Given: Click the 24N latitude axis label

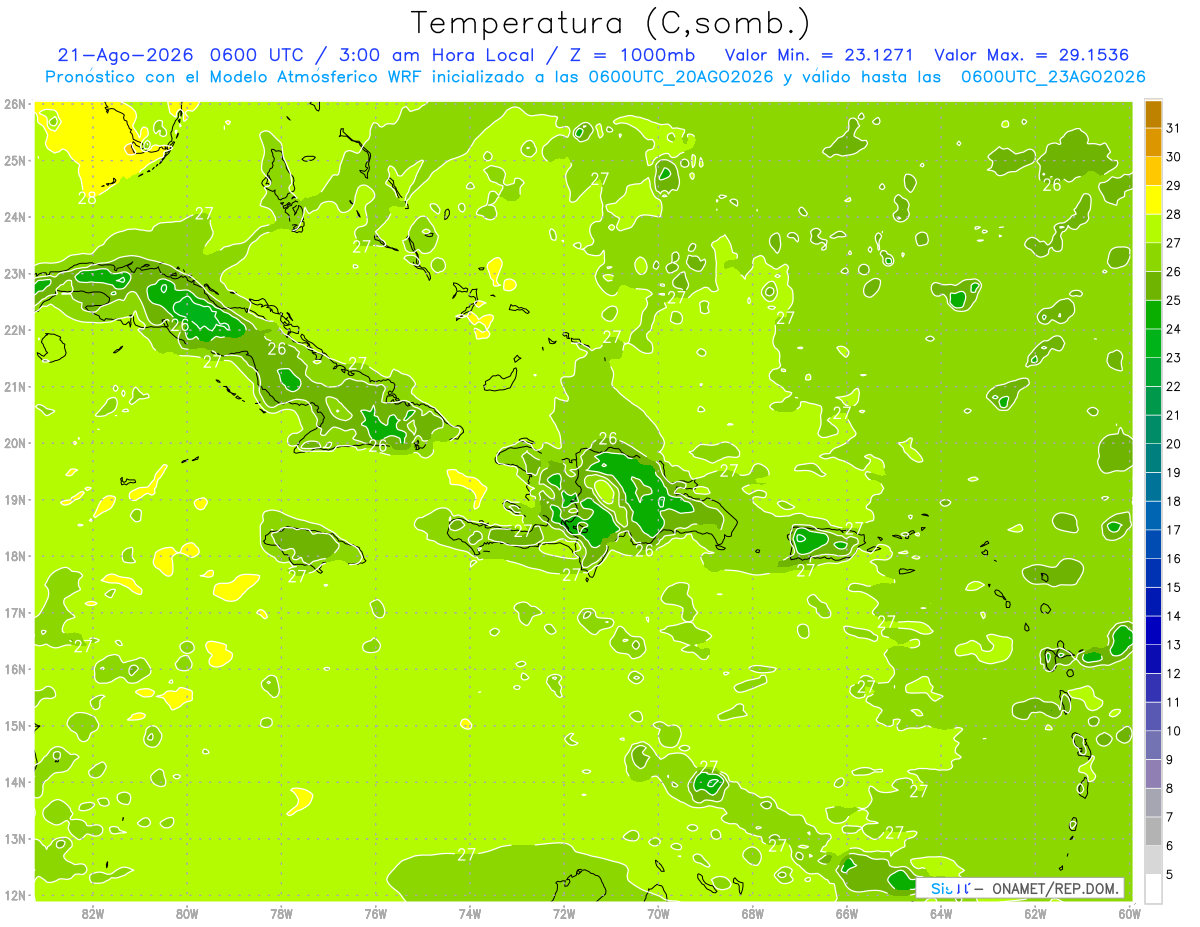Looking at the screenshot, I should pyautogui.click(x=15, y=217).
